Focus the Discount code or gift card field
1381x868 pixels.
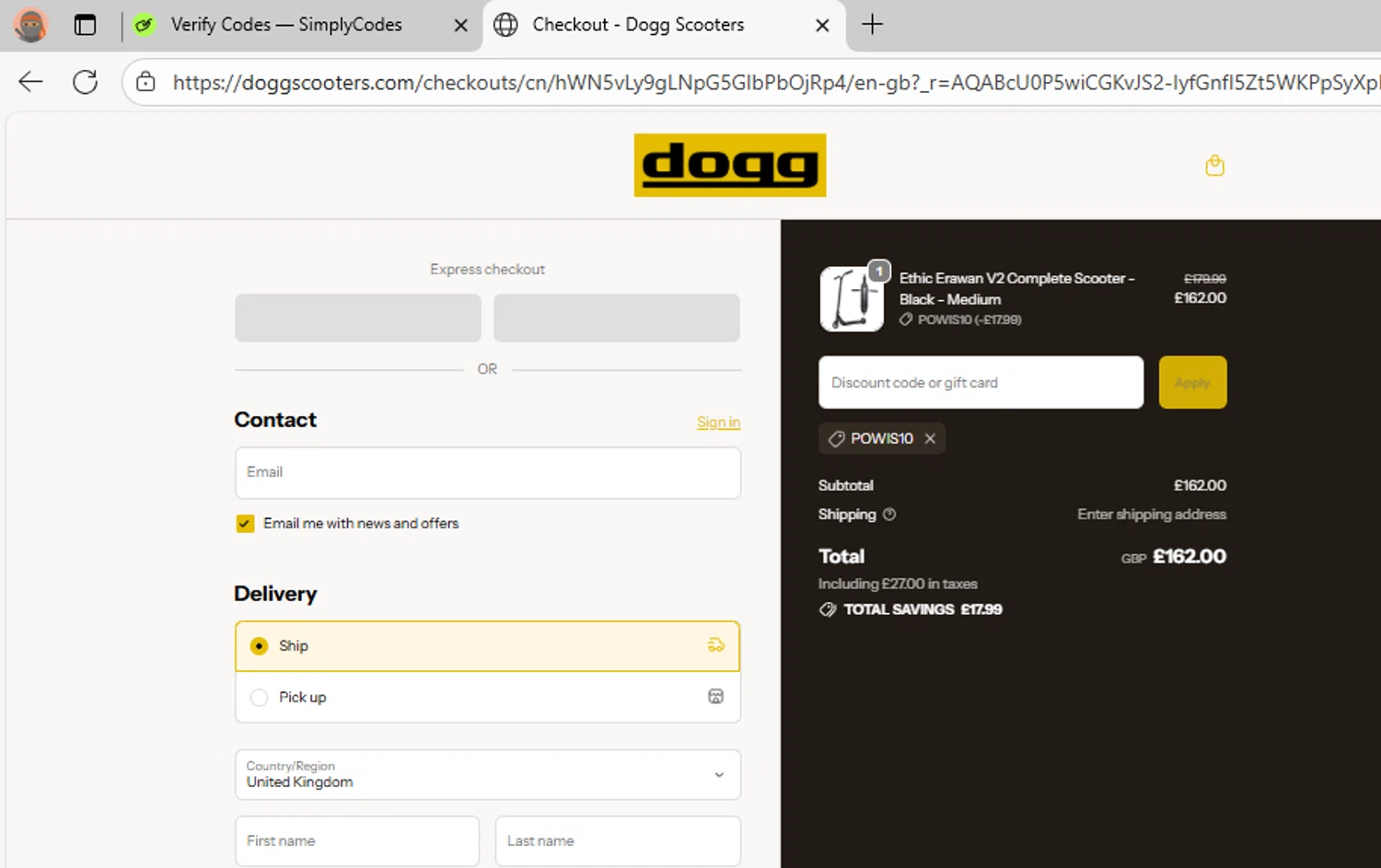click(x=981, y=382)
